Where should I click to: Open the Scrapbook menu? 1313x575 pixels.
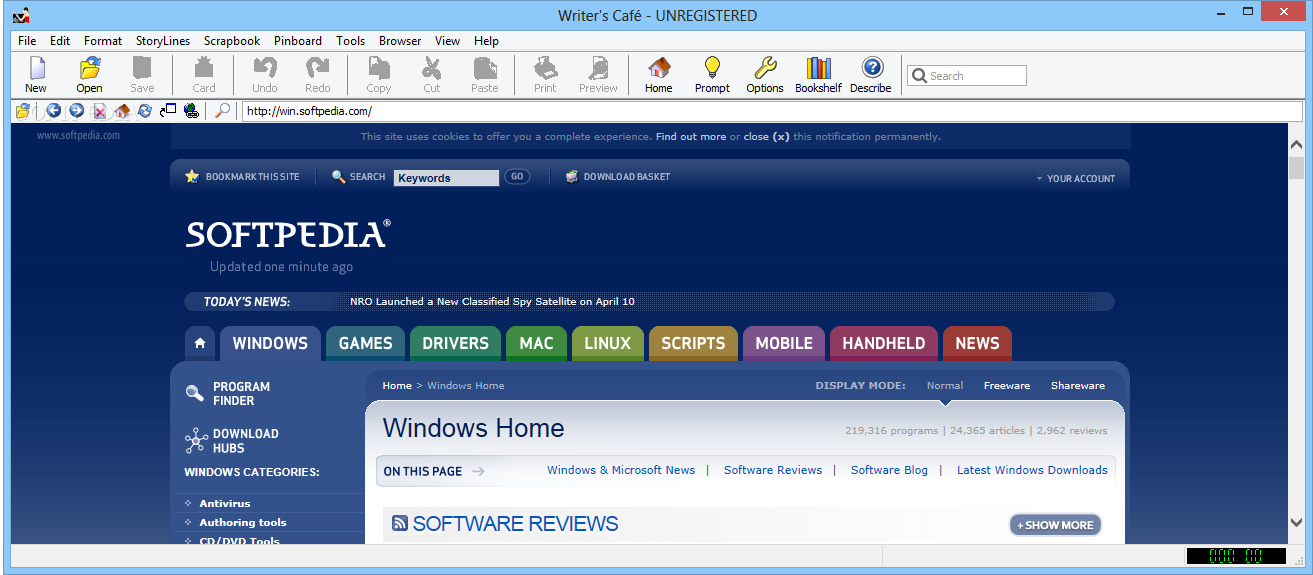click(x=232, y=41)
